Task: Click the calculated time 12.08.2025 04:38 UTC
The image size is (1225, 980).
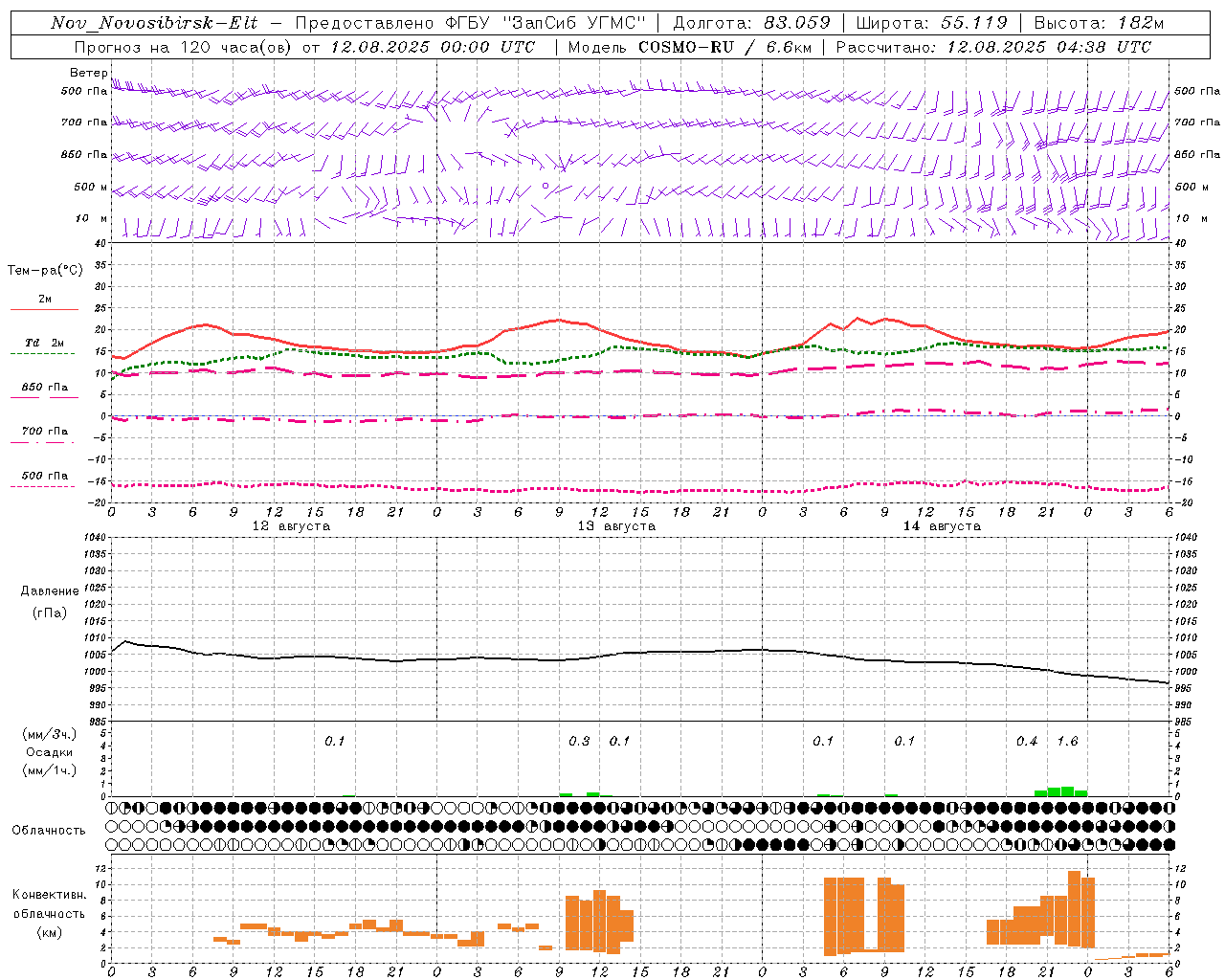Action: coord(1048,47)
